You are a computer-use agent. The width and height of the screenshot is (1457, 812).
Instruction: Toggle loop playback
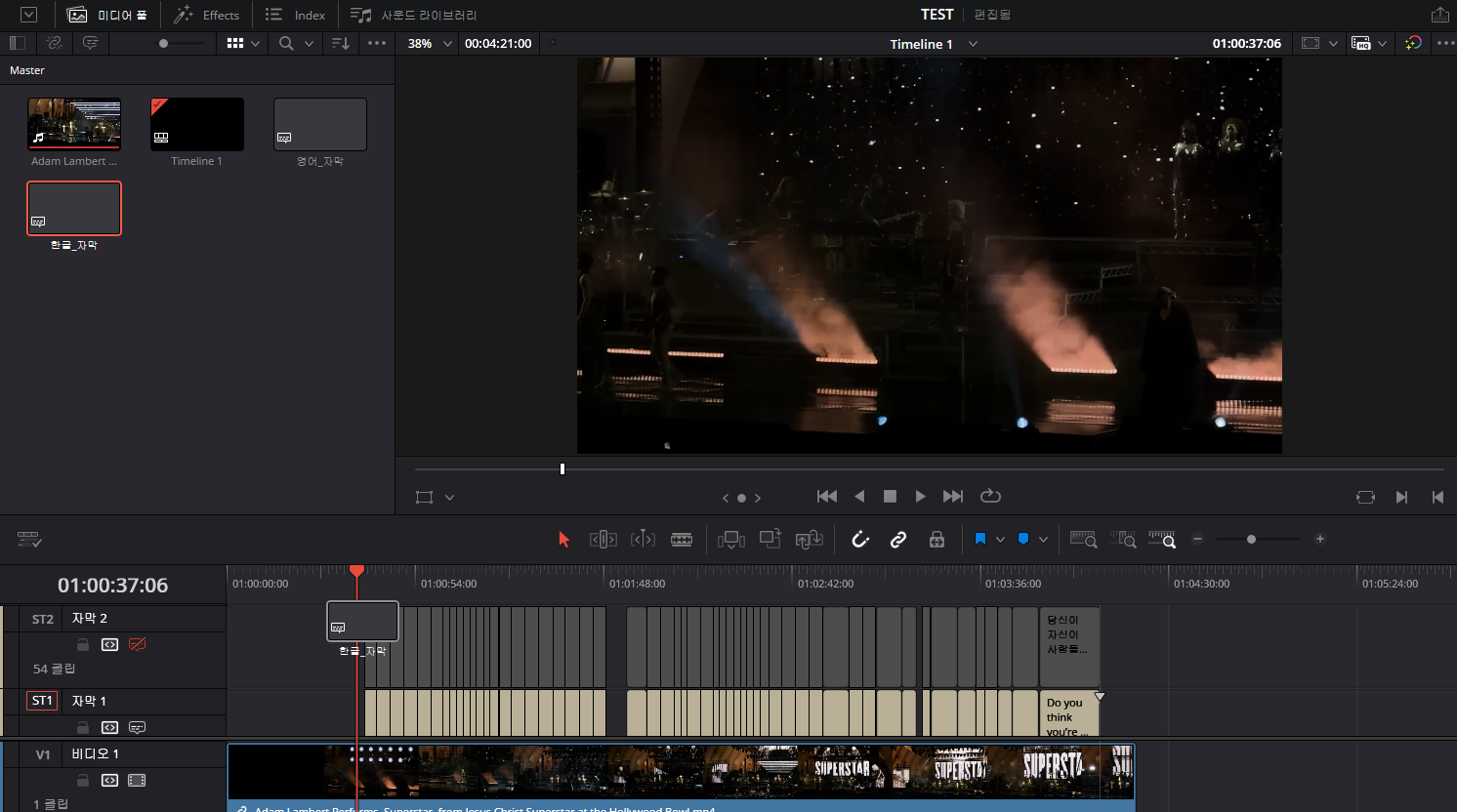click(x=990, y=496)
